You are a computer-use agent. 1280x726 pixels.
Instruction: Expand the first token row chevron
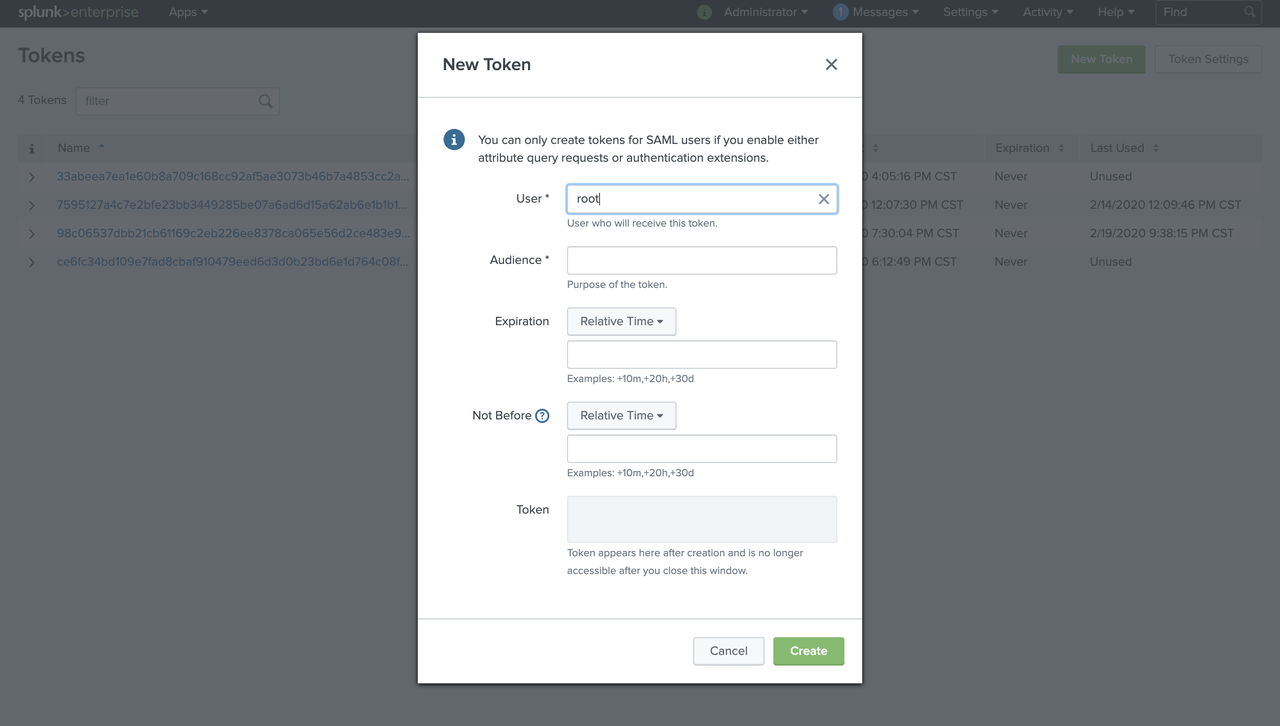click(x=31, y=176)
